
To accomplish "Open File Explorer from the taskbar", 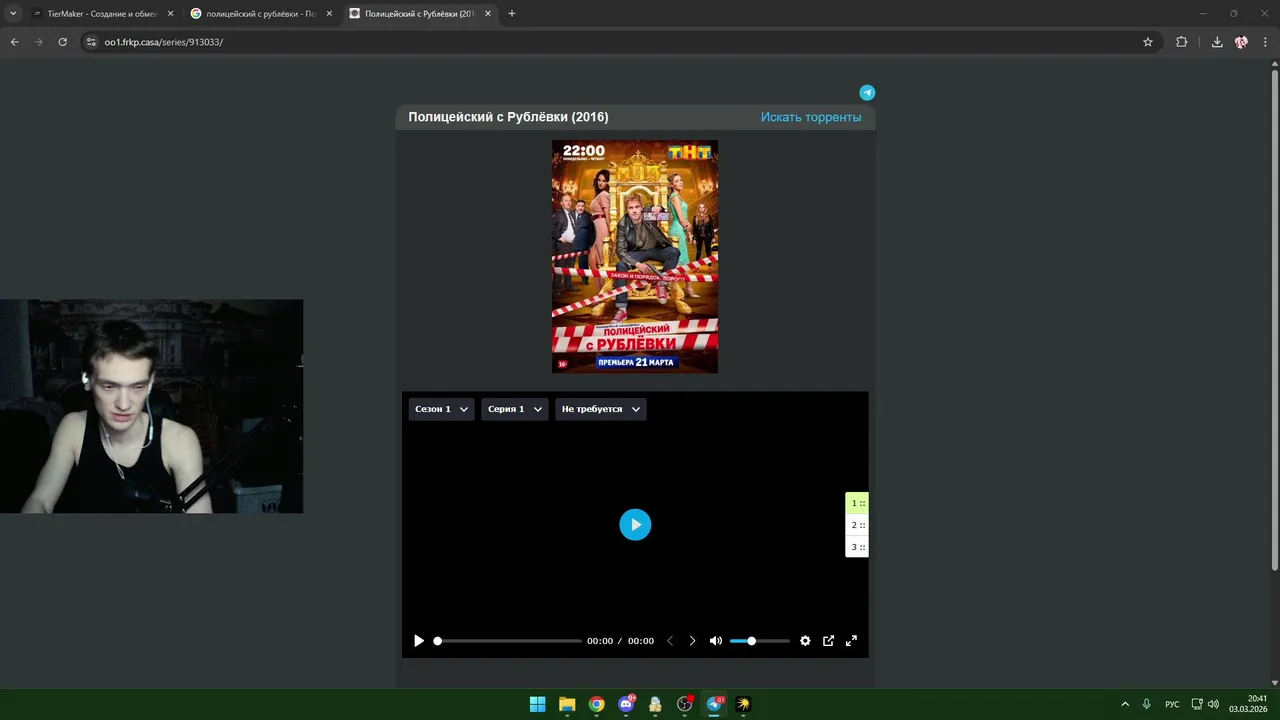I will click(x=567, y=704).
